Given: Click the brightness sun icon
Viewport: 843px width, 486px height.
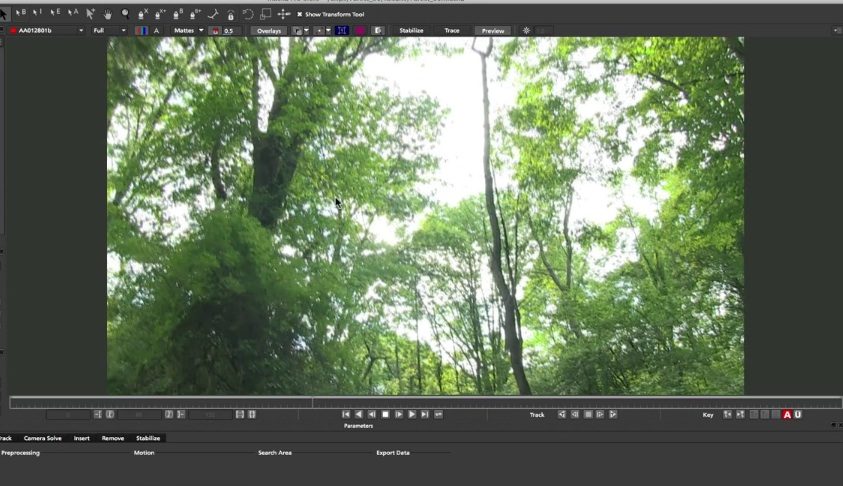Looking at the screenshot, I should 526,31.
